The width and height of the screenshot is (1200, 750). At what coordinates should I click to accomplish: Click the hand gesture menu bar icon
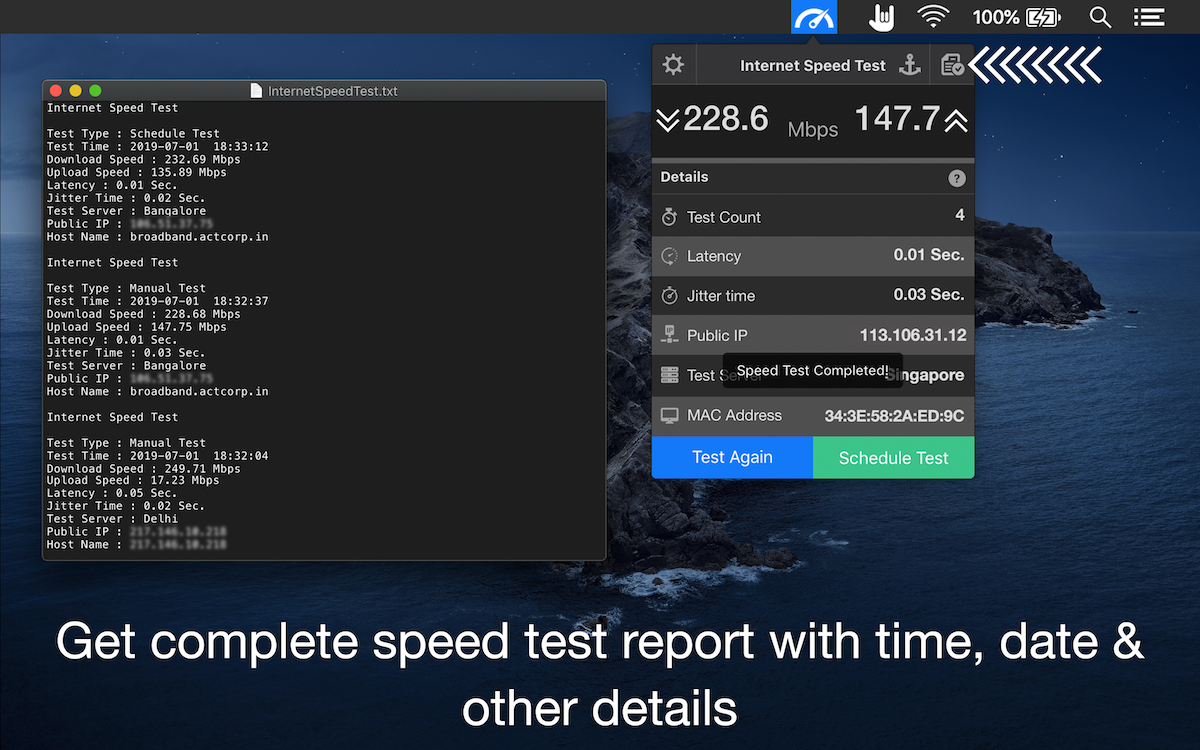[881, 16]
